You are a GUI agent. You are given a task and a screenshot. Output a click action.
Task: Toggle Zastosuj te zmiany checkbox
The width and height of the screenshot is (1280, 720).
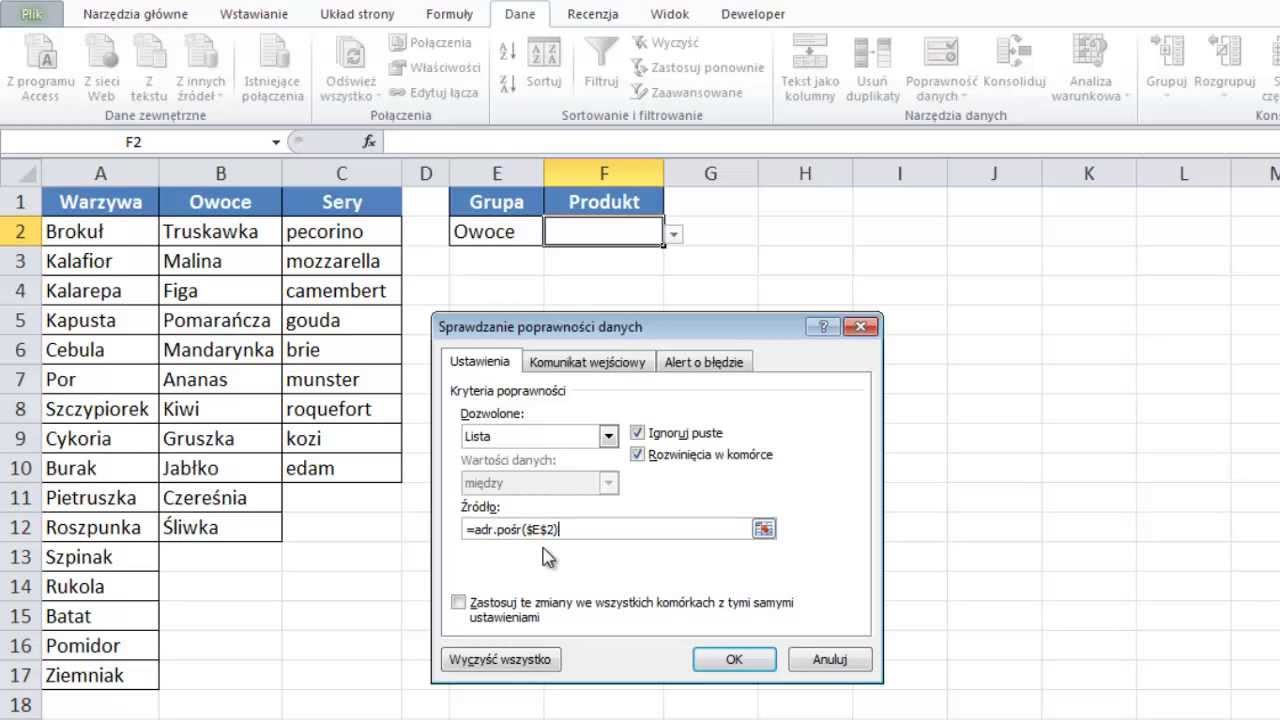click(458, 602)
